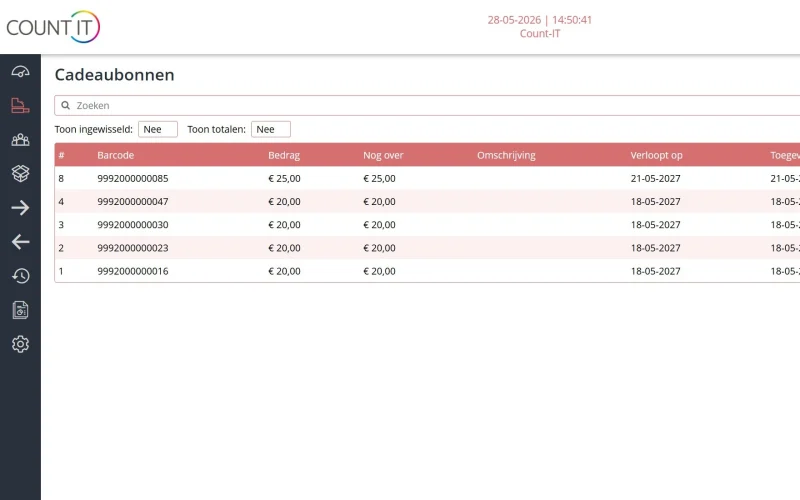
Task: Sort by the Nog over column header
Action: click(x=383, y=155)
